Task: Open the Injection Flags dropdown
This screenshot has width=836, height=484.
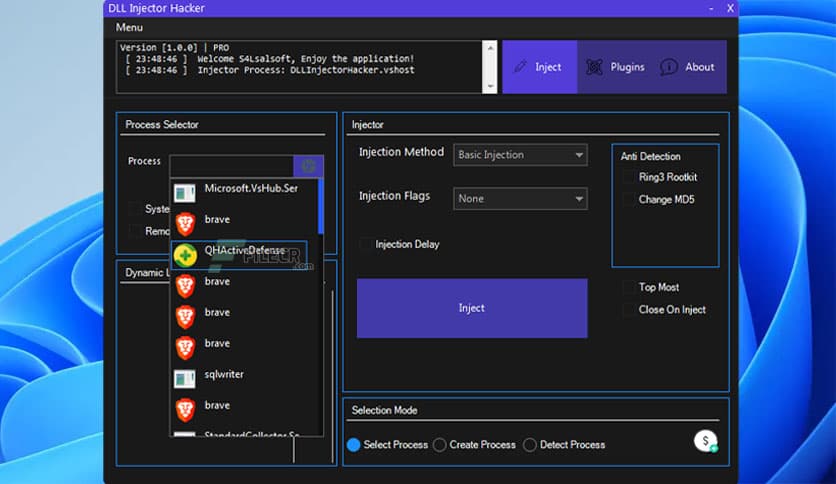Action: (520, 199)
